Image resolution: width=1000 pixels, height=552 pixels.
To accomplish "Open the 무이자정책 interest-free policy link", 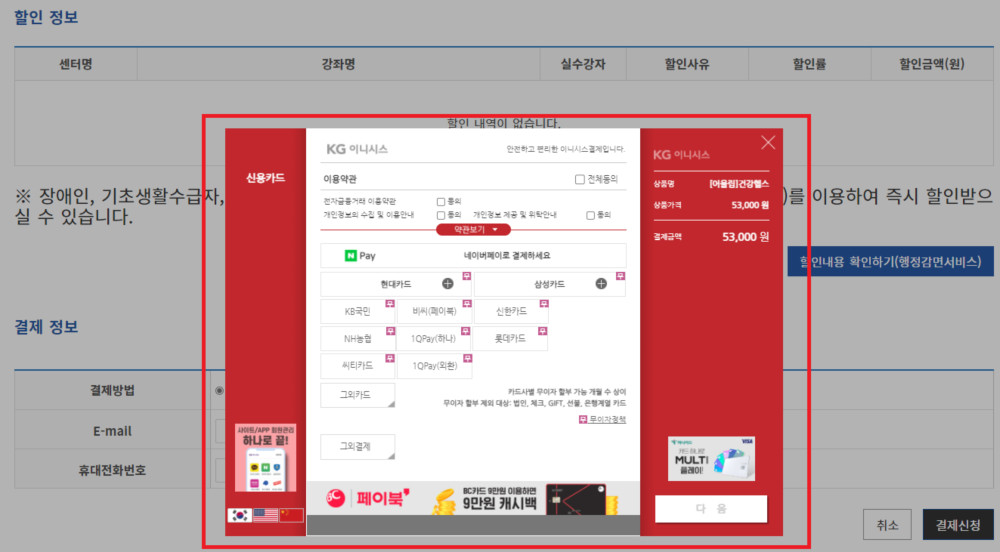I will point(603,419).
